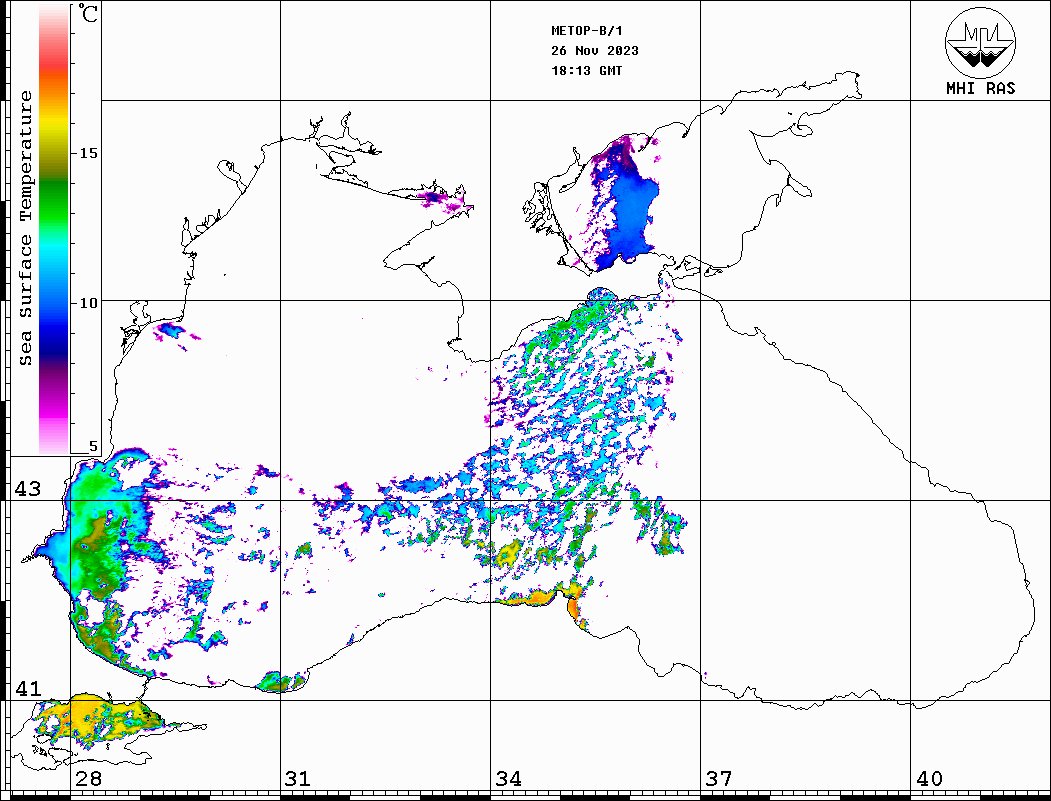The image size is (1051, 801).
Task: Click longitude label '31'
Action: click(x=298, y=778)
